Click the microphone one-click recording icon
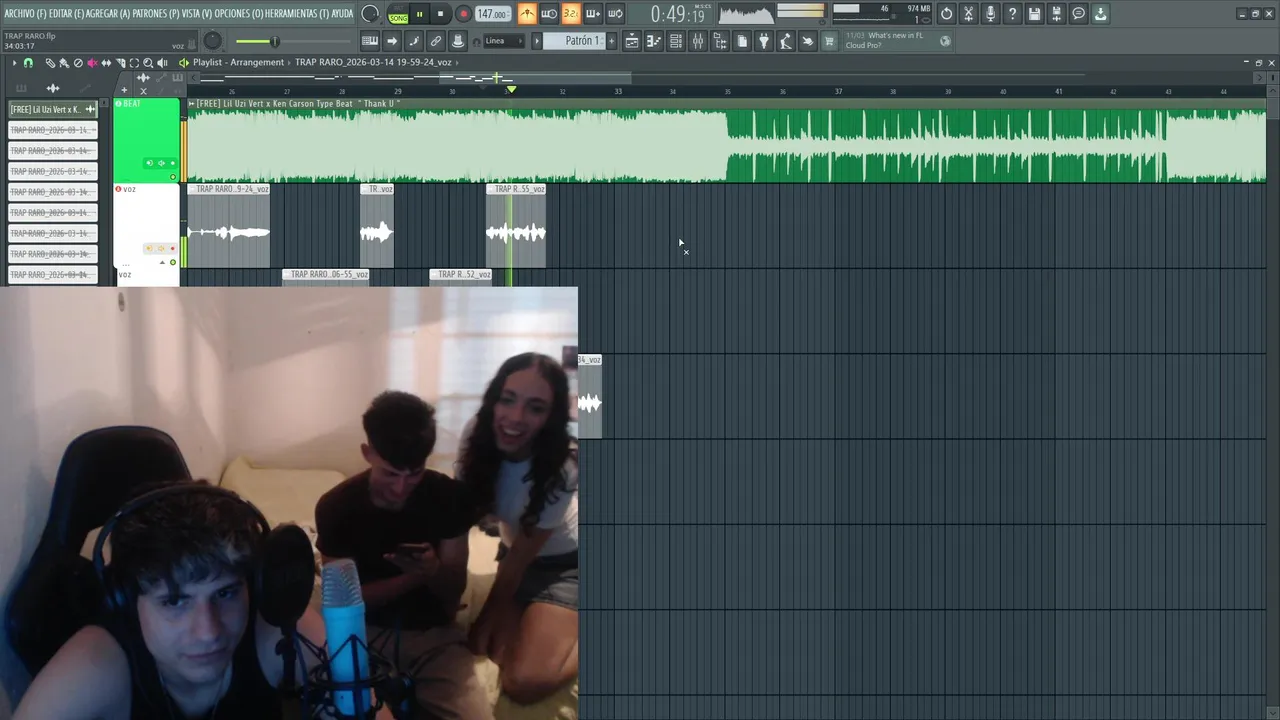The height and width of the screenshot is (720, 1280). (991, 14)
